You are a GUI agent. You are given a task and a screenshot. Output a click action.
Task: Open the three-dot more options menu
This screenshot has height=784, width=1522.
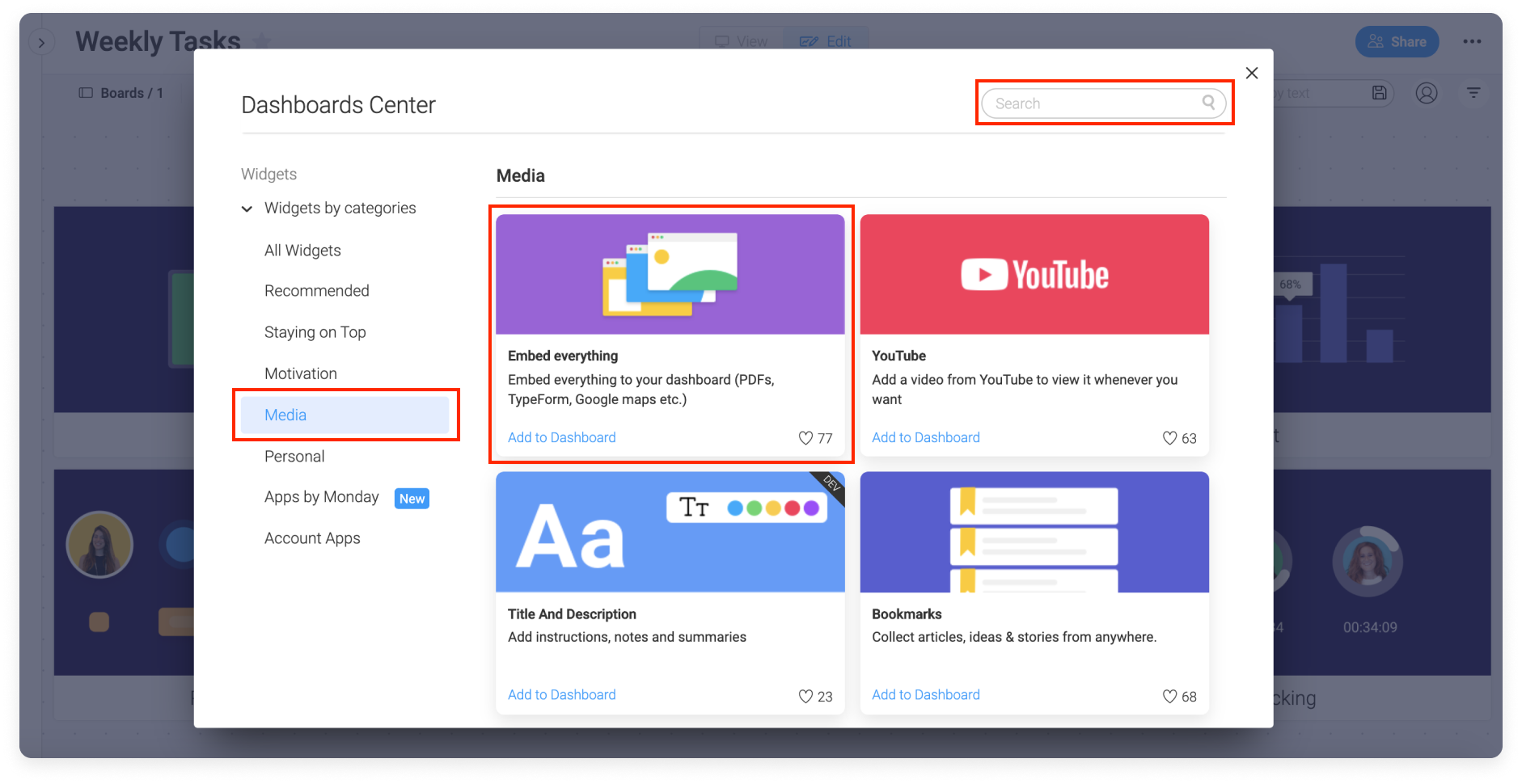pos(1472,41)
